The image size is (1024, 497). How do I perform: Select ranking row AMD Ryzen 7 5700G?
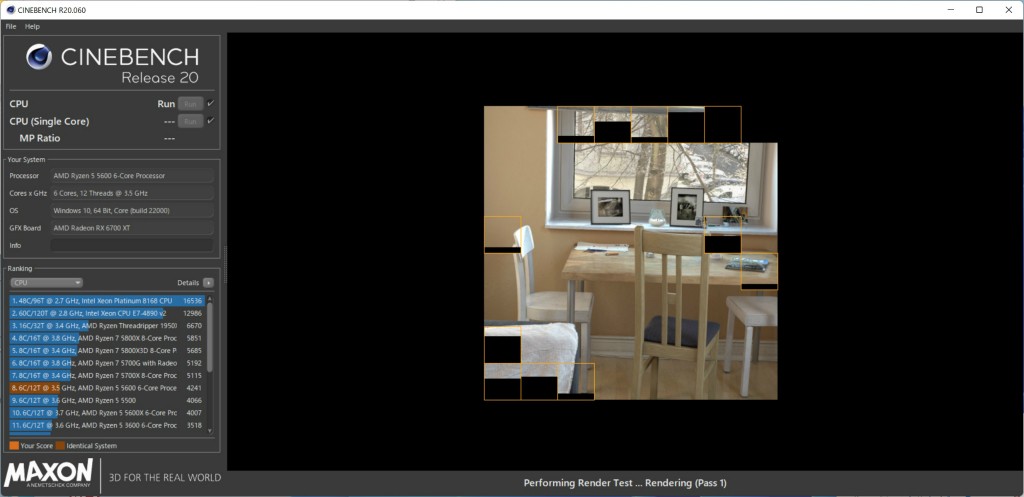pyautogui.click(x=107, y=363)
